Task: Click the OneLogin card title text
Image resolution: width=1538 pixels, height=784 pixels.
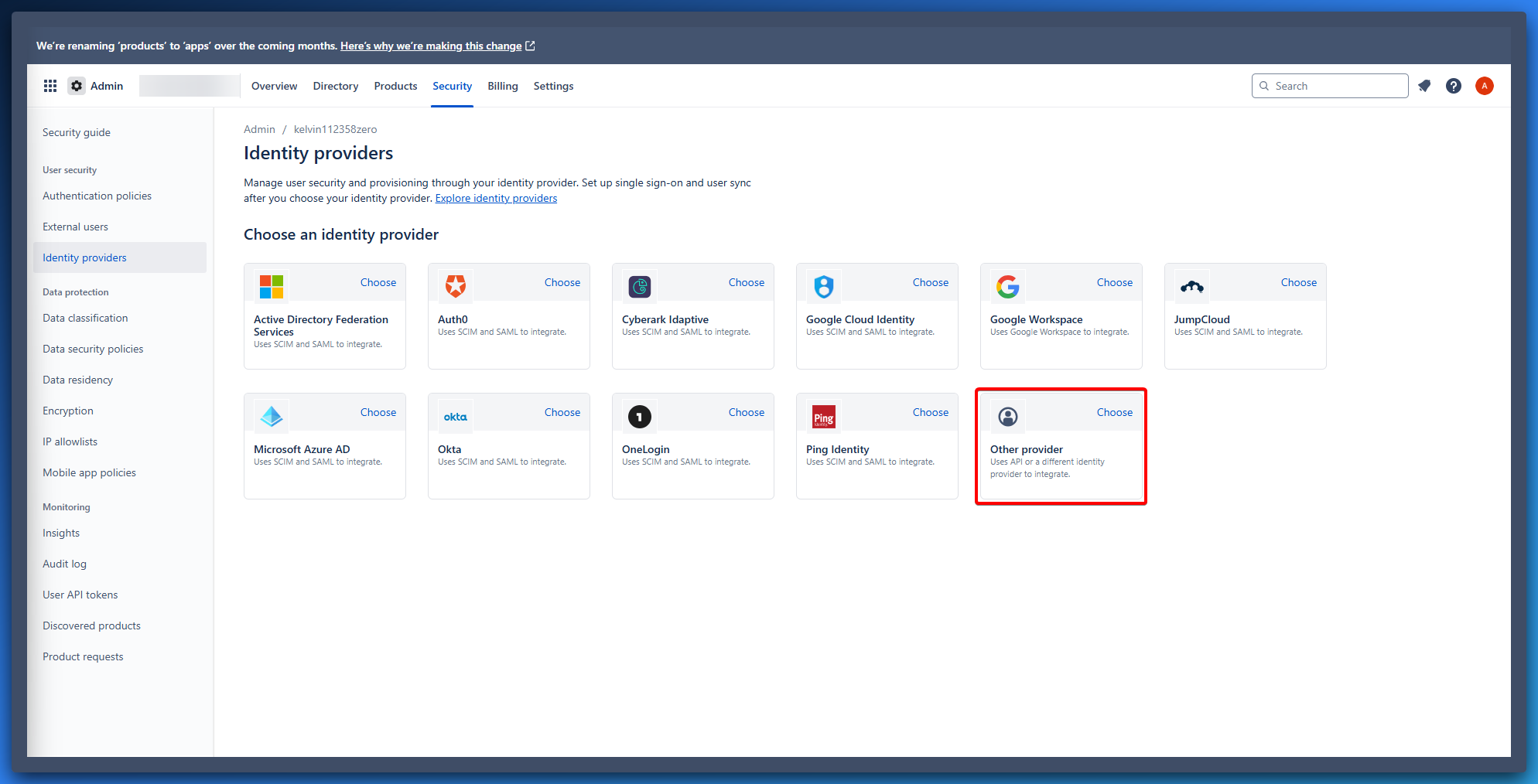Action: (x=646, y=449)
